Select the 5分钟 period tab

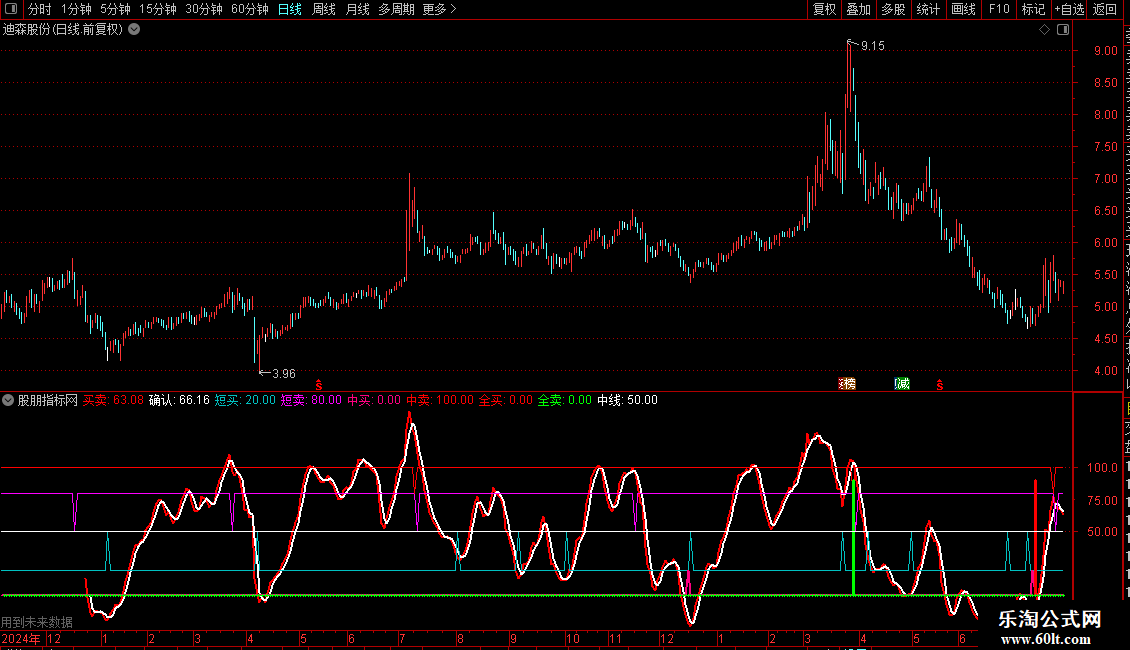coord(115,9)
